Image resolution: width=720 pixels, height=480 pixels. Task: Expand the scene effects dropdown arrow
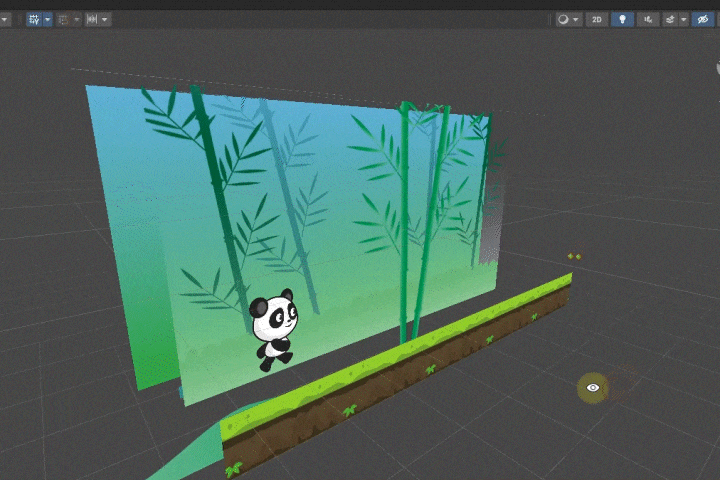coord(683,19)
